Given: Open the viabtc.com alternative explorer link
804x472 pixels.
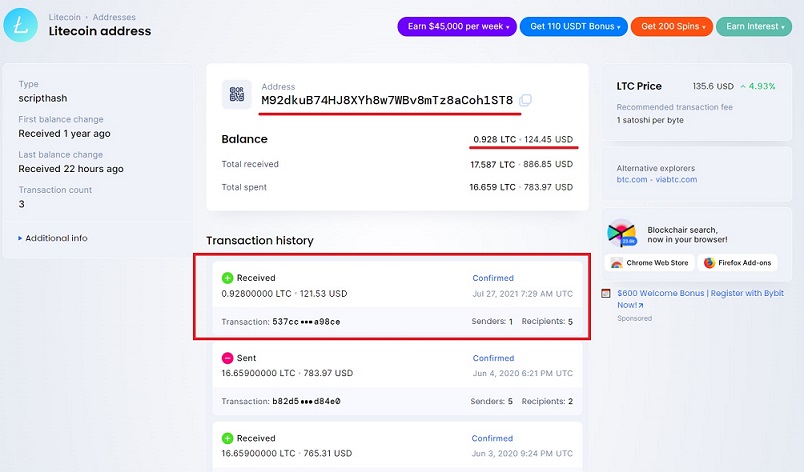Looking at the screenshot, I should click(676, 179).
